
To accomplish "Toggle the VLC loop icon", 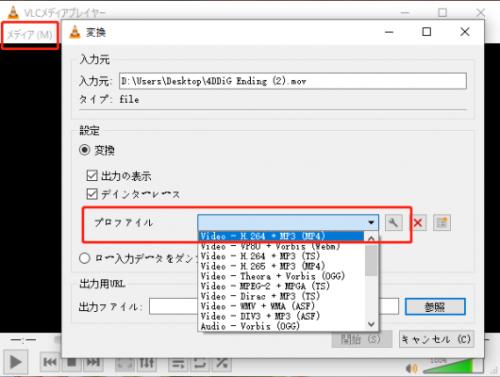I will [200, 363].
